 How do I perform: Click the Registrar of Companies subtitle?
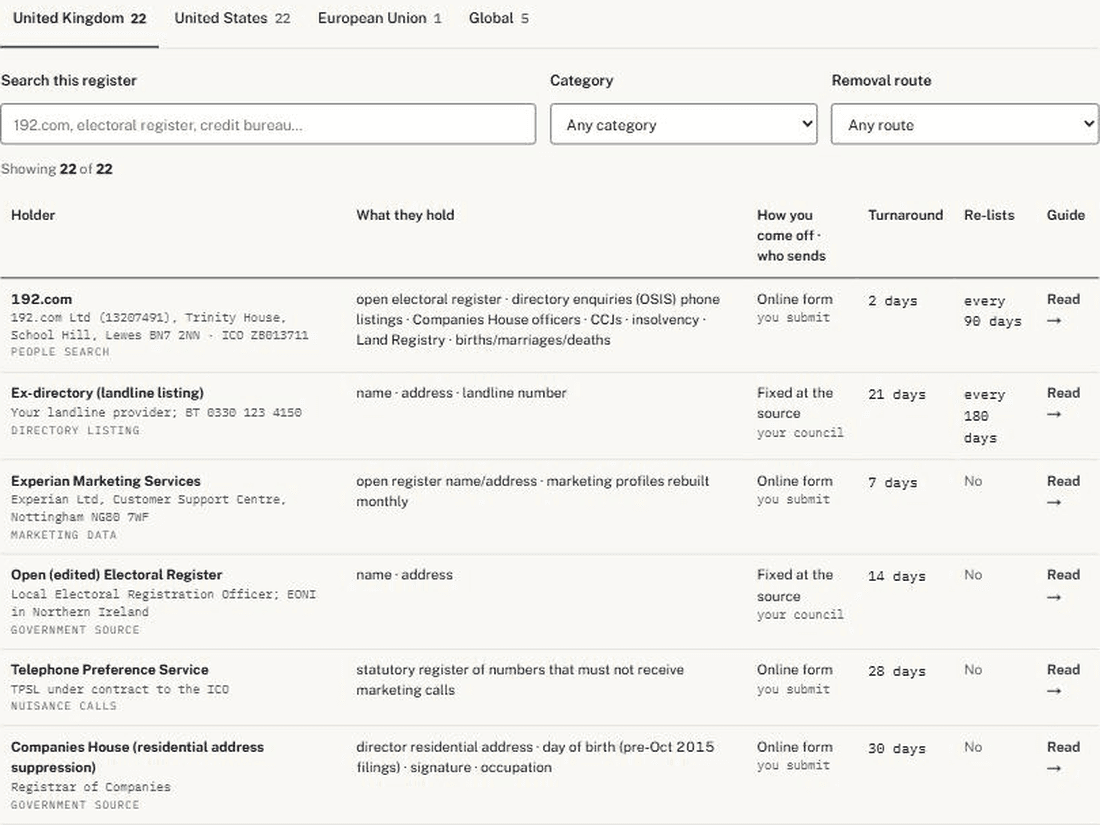tap(90, 787)
